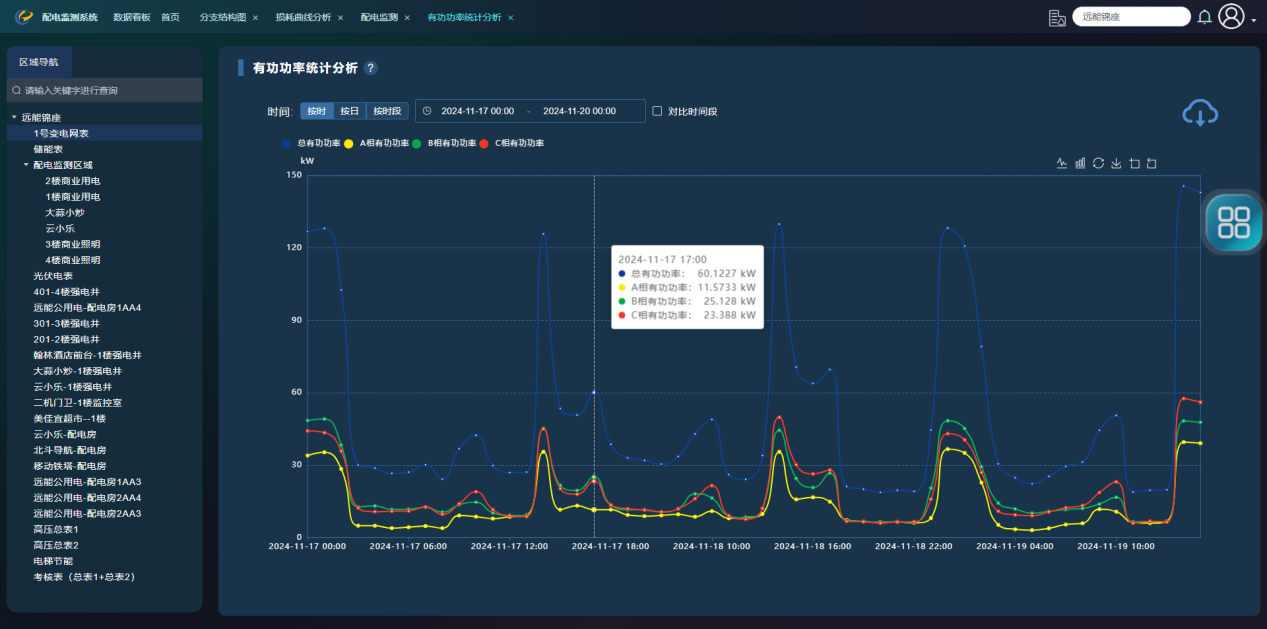Viewport: 1267px width, 629px height.
Task: Switch to the 损耗曲线分析 tab
Action: click(303, 18)
